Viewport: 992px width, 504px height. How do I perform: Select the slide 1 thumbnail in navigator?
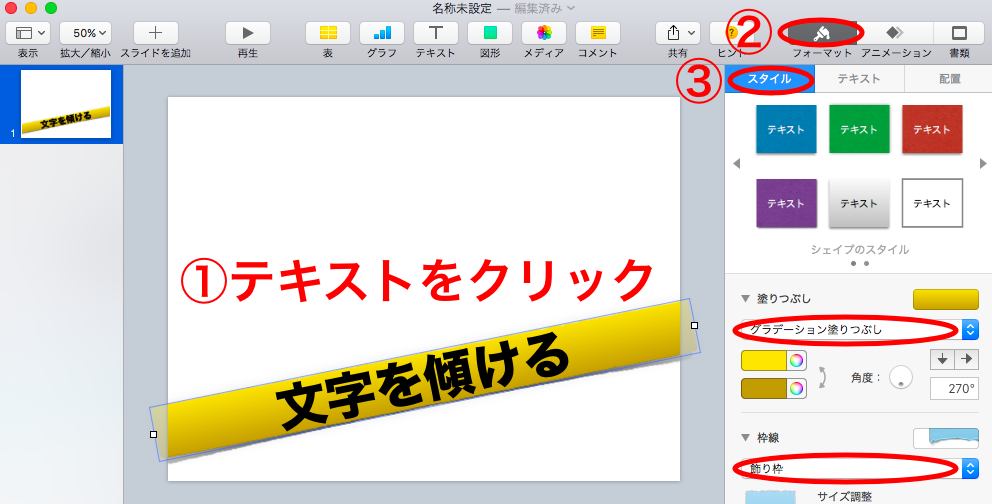coord(66,104)
